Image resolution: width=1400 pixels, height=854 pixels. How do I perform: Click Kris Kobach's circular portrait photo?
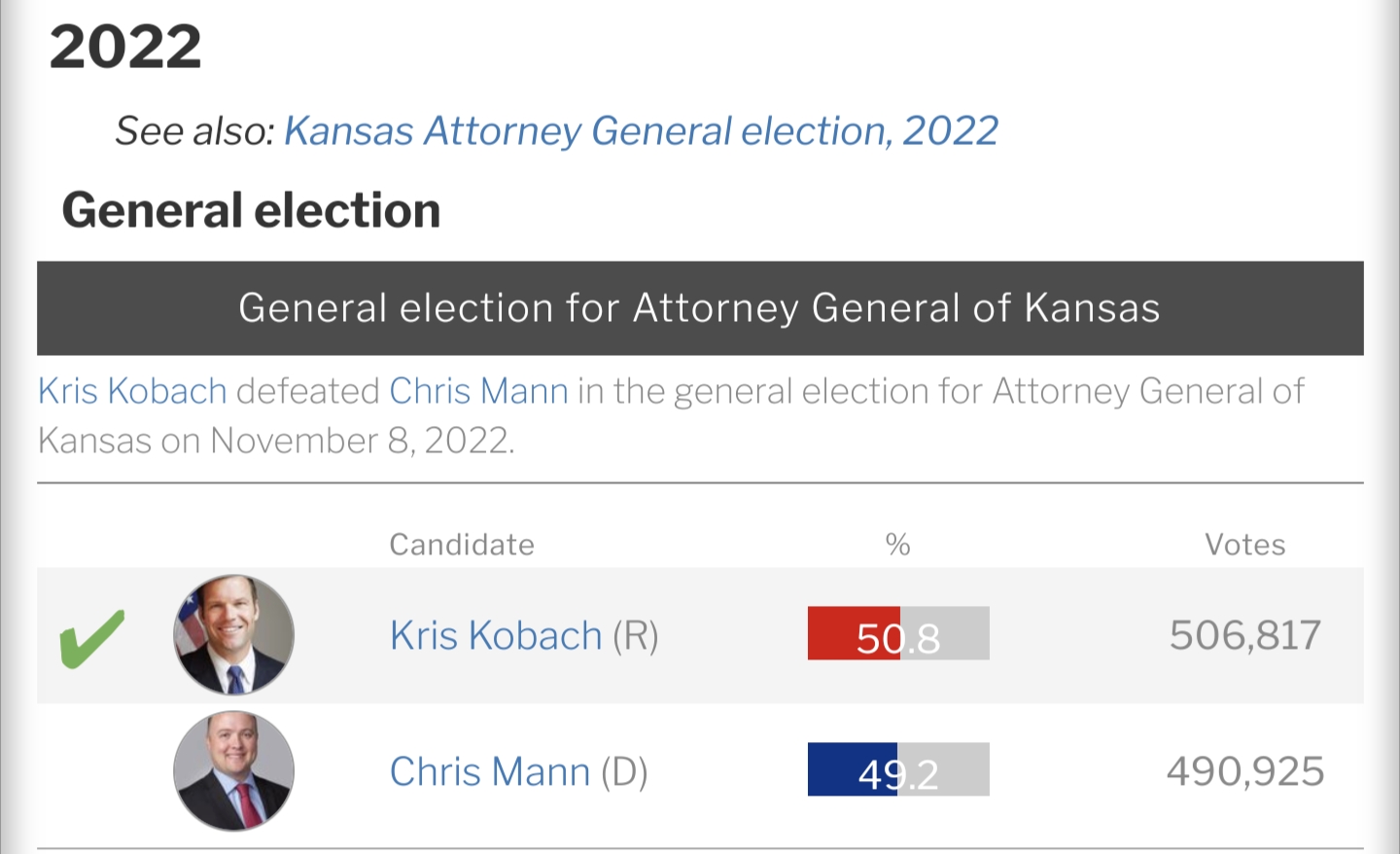(x=233, y=634)
